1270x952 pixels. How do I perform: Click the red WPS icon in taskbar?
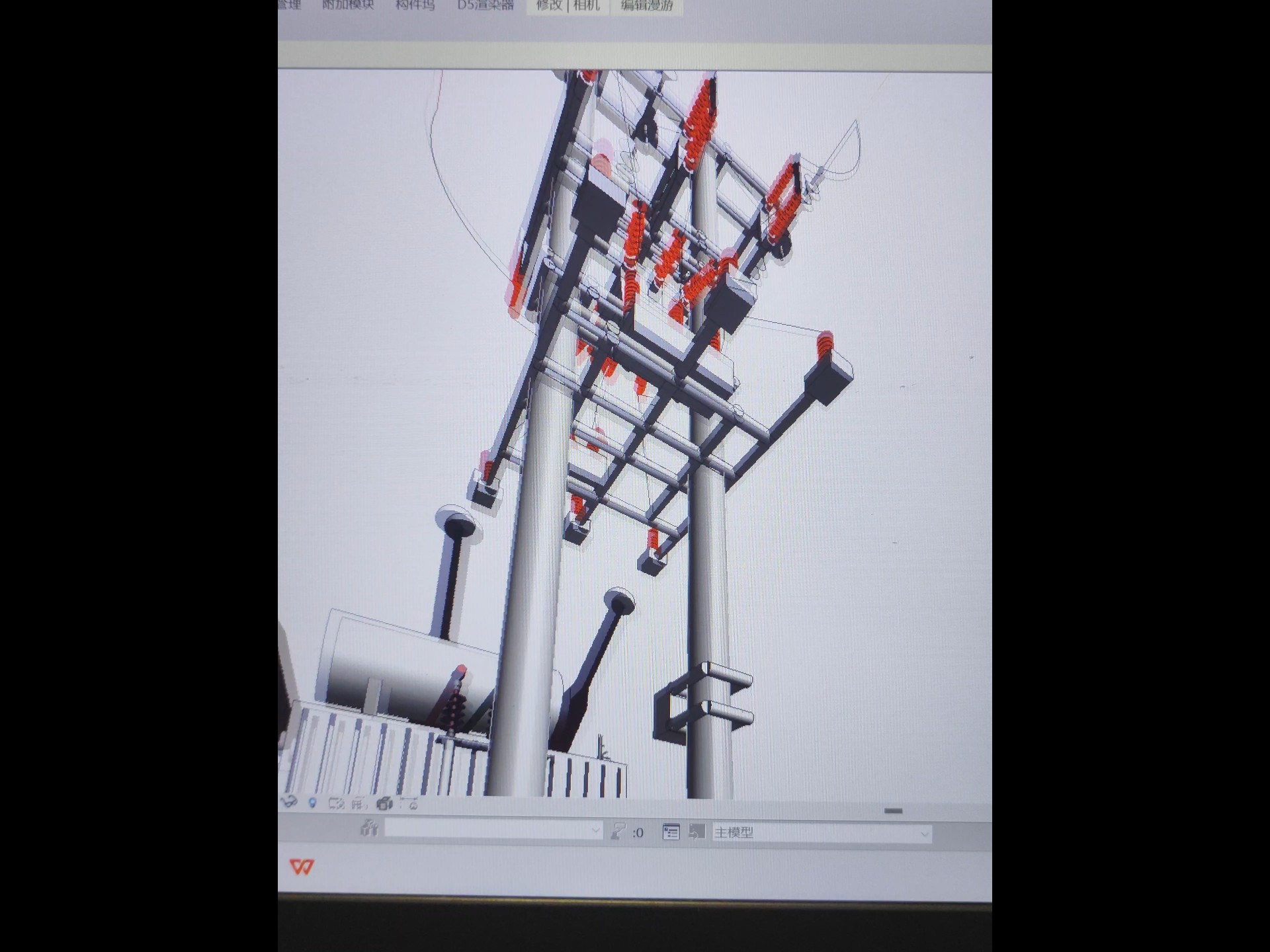click(302, 867)
